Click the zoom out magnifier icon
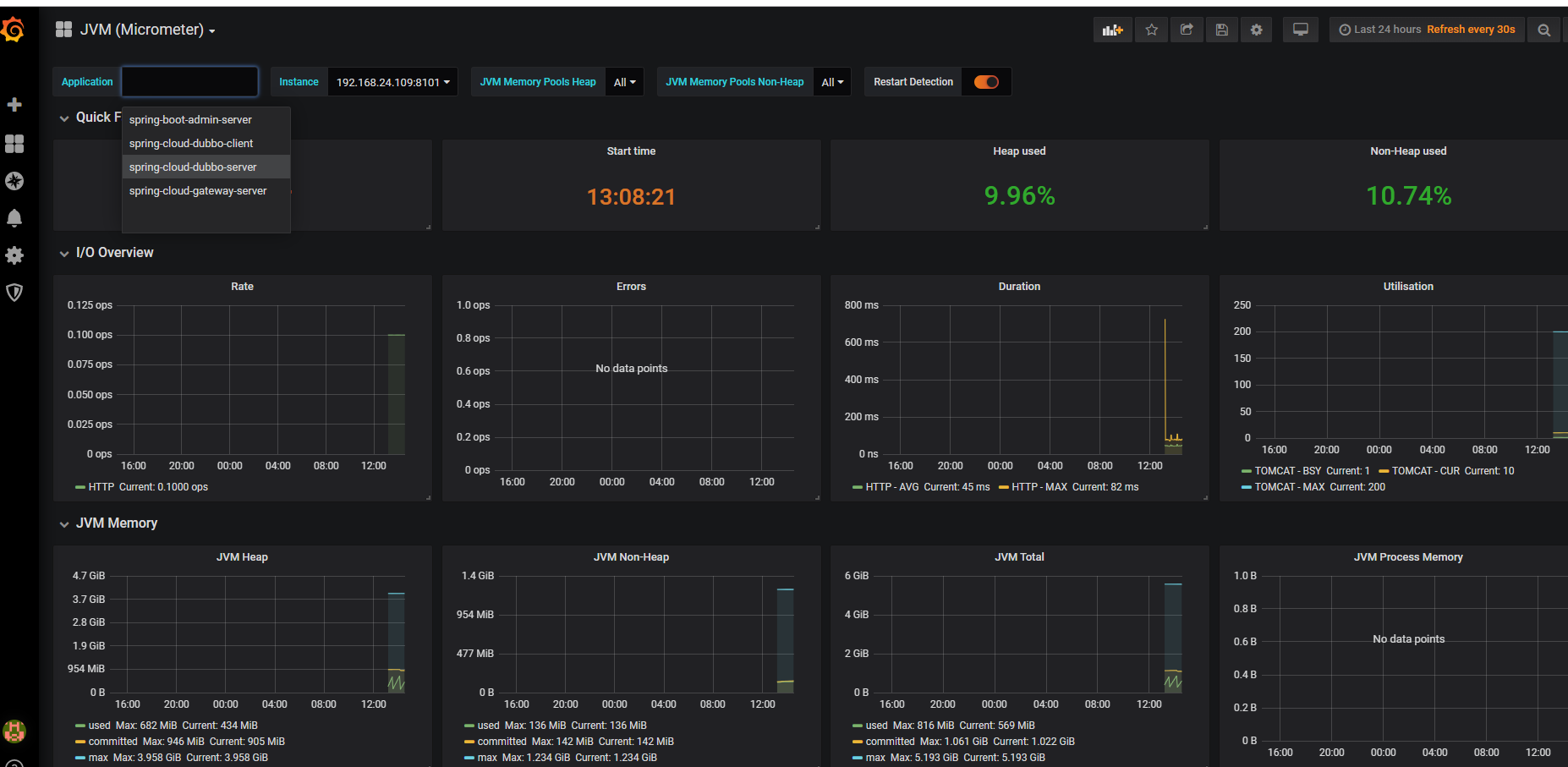 pos(1543,30)
